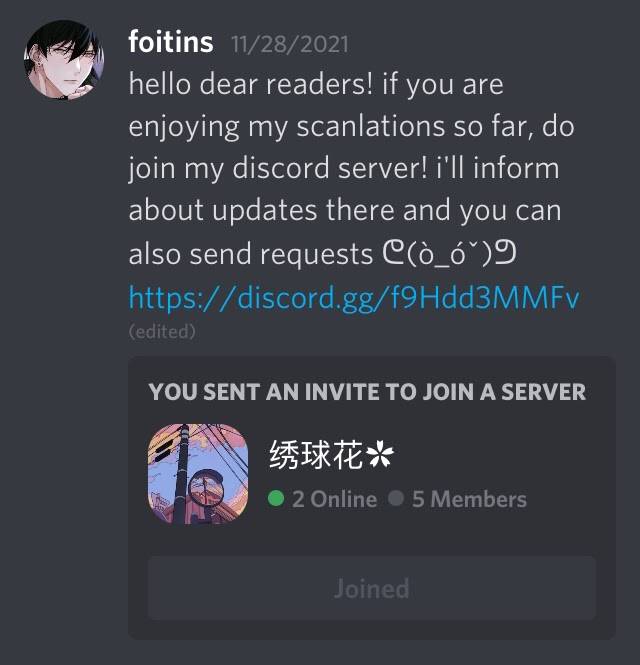Click the 绣球花 server name
Image resolution: width=640 pixels, height=665 pixels.
316,454
